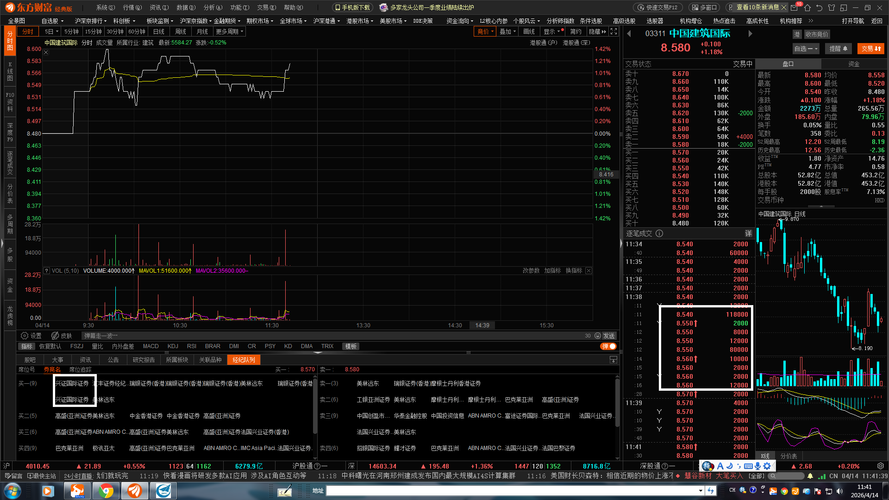Open the 模板 template button

point(351,346)
